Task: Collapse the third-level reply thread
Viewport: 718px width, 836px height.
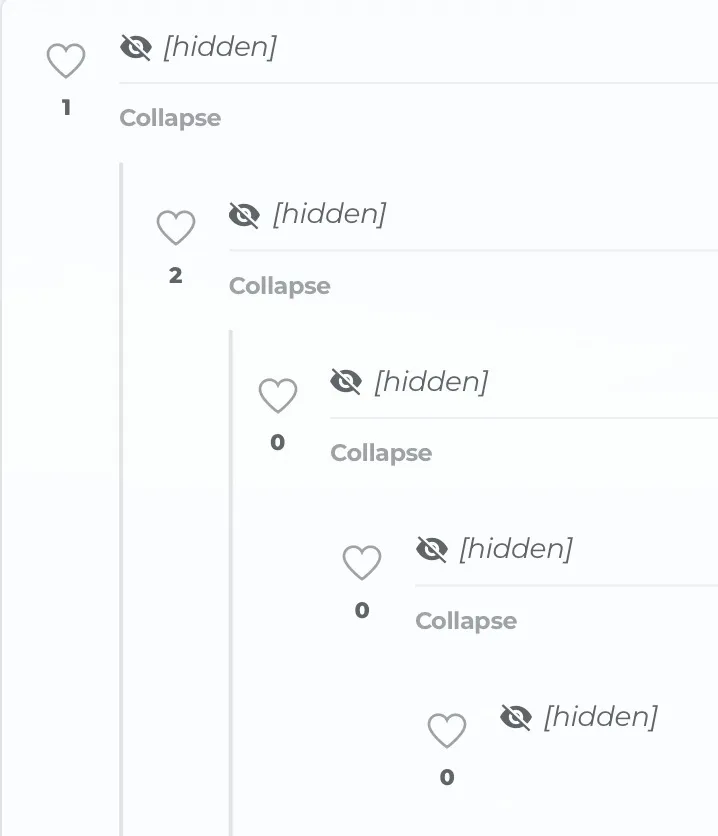Action: click(x=381, y=453)
